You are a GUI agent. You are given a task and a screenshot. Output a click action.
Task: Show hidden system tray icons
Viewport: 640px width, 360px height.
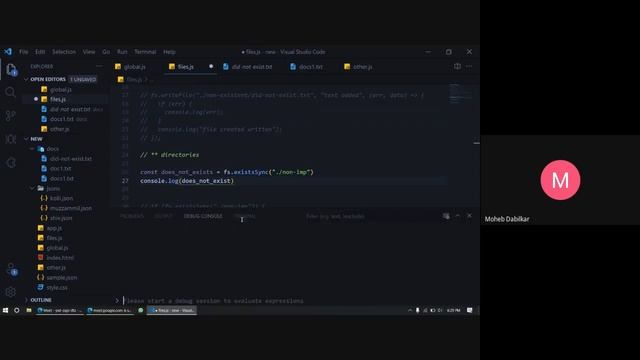tap(410, 310)
